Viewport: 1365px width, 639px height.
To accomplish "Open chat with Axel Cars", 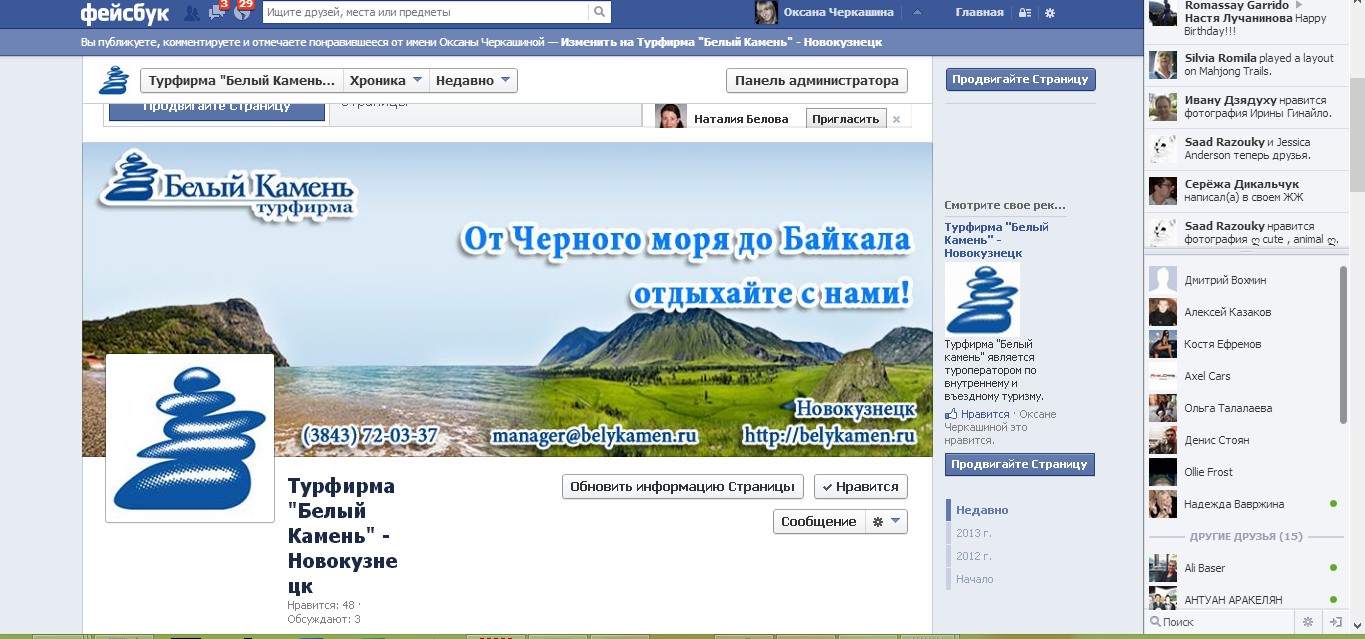I will coord(1245,376).
